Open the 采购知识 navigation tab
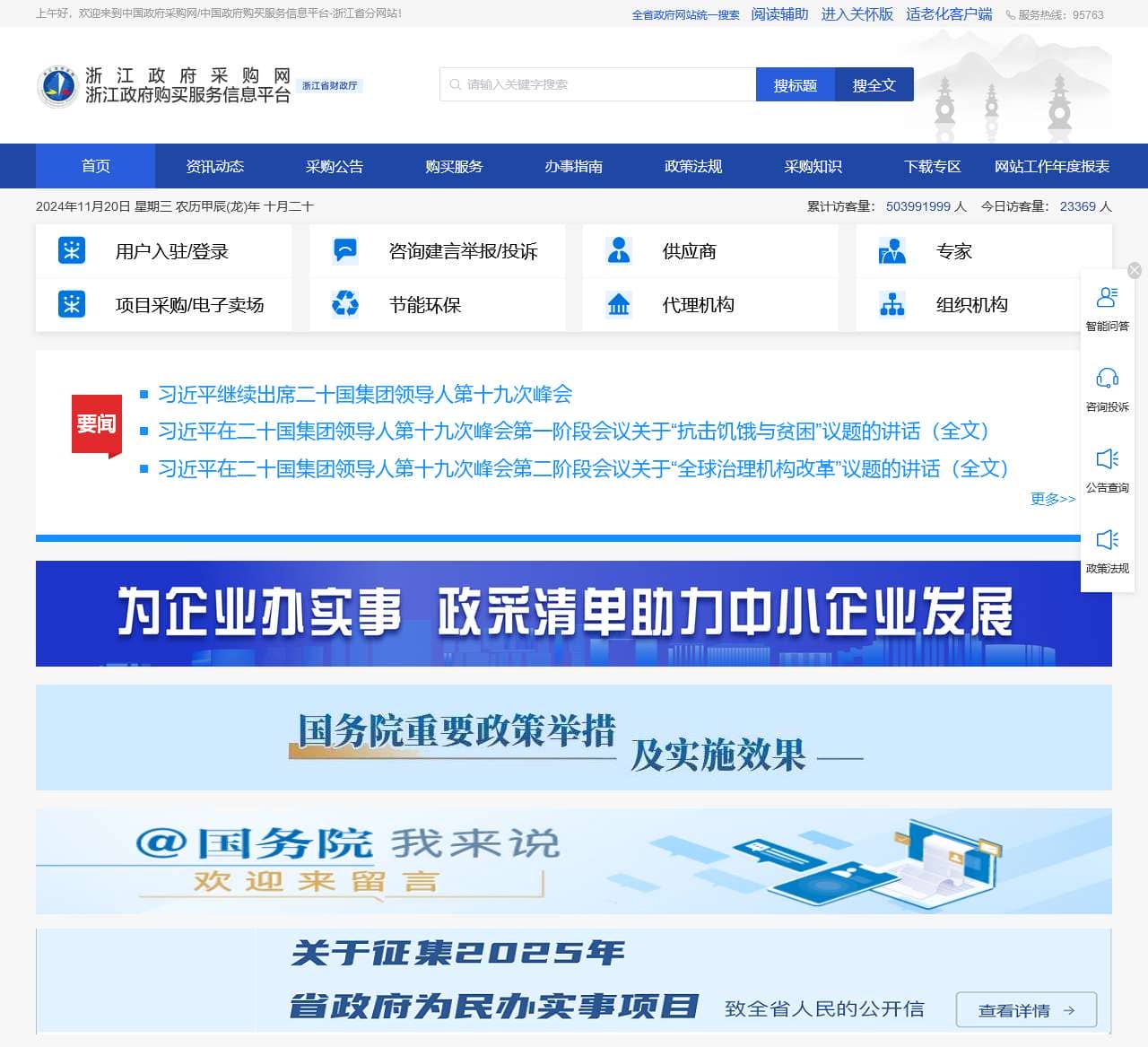 813,166
